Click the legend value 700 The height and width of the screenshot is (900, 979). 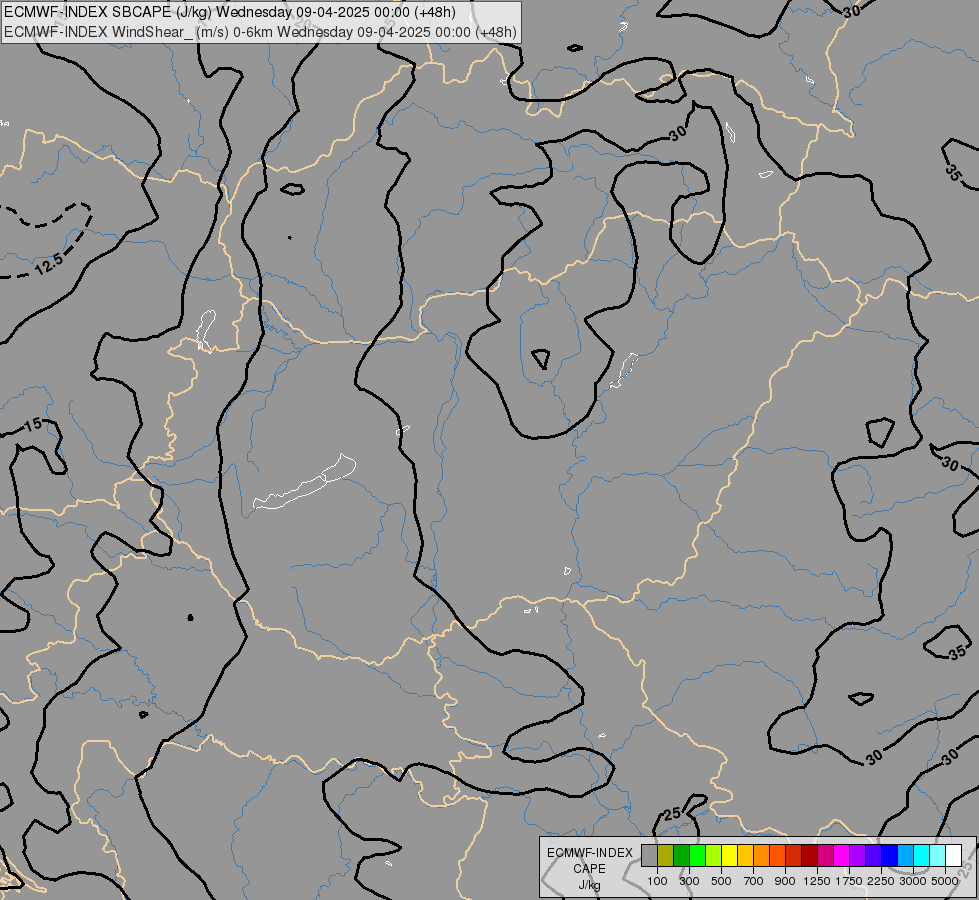754,881
